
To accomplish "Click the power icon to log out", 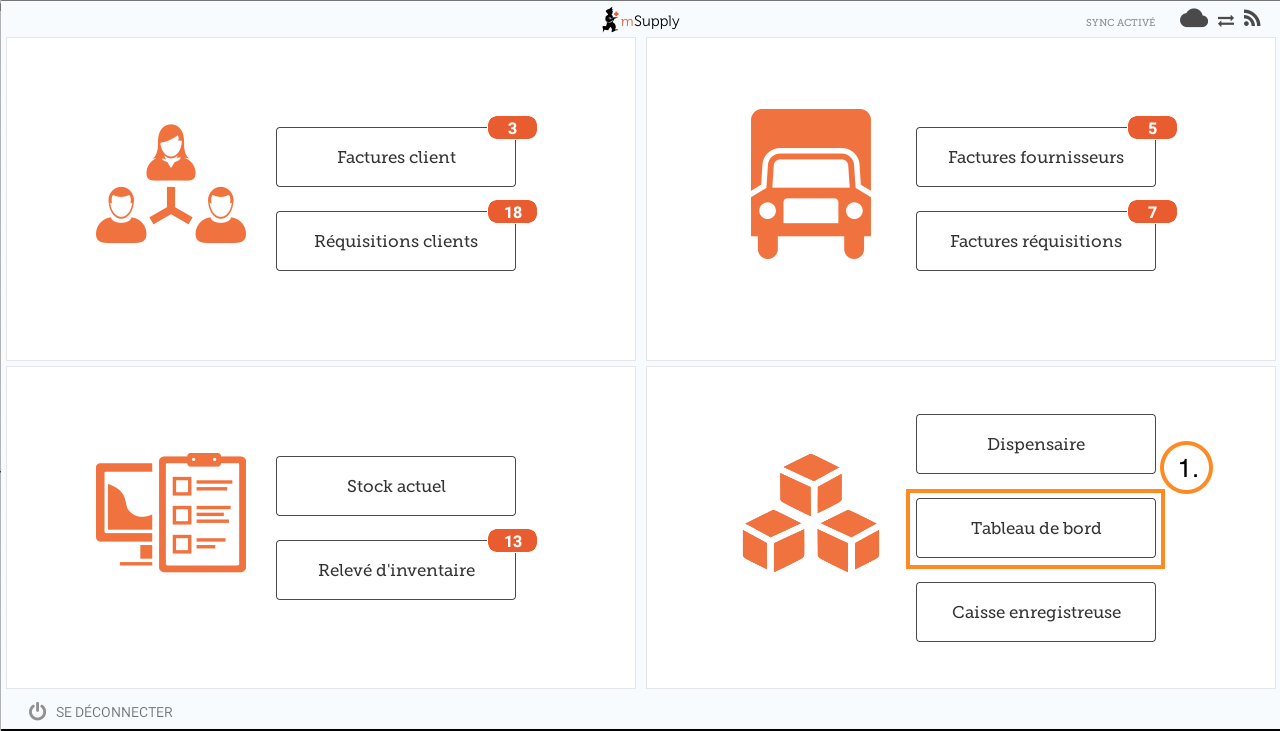I will pyautogui.click(x=38, y=712).
